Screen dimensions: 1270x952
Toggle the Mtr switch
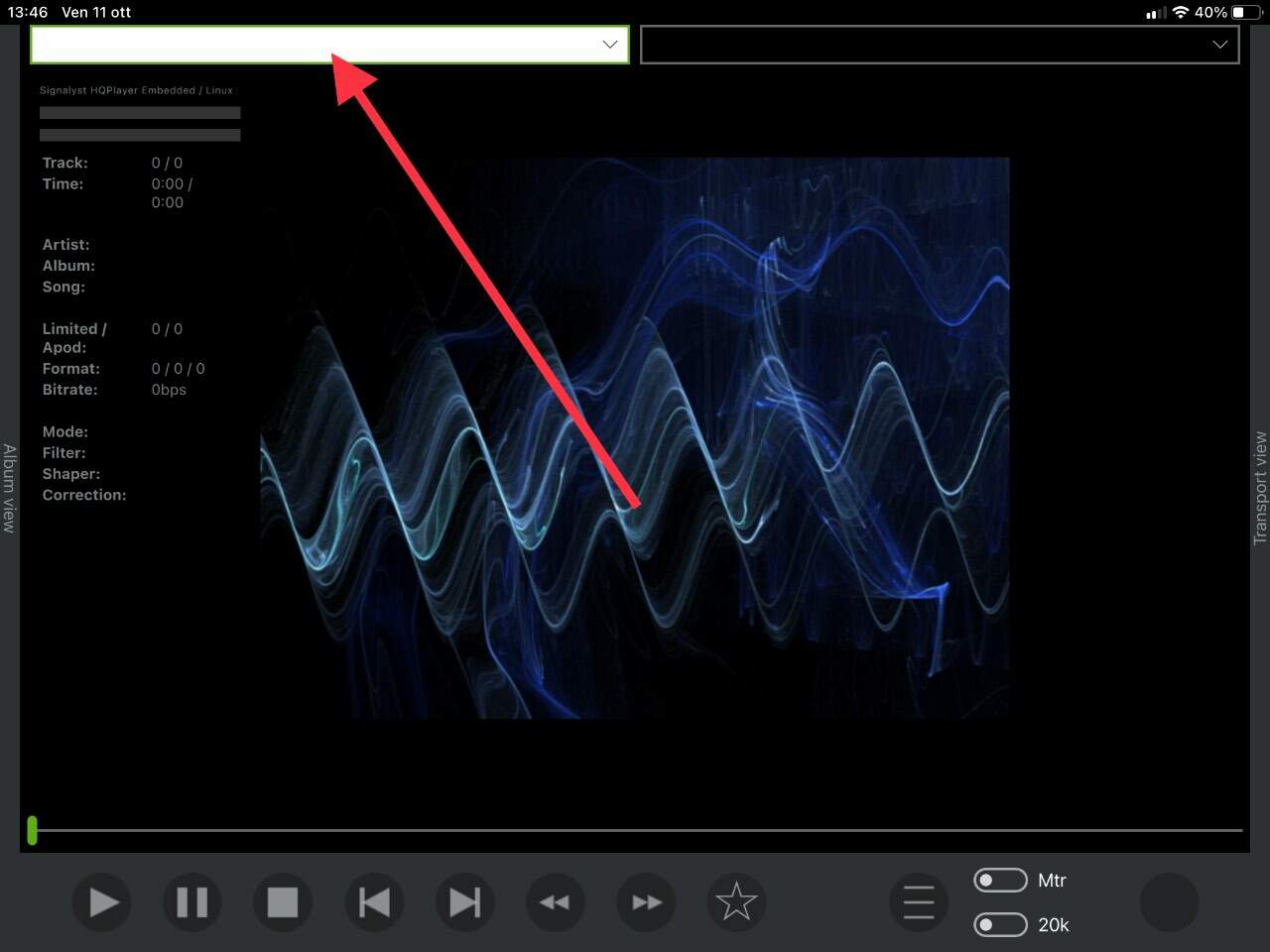tap(1000, 880)
